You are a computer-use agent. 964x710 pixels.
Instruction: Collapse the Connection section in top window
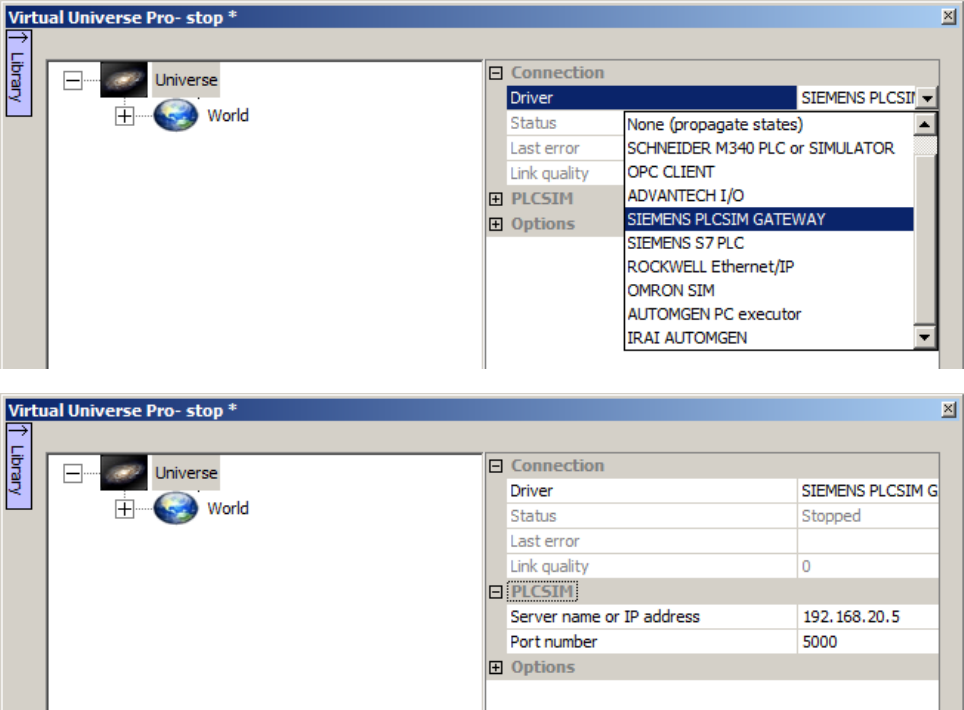click(x=496, y=73)
